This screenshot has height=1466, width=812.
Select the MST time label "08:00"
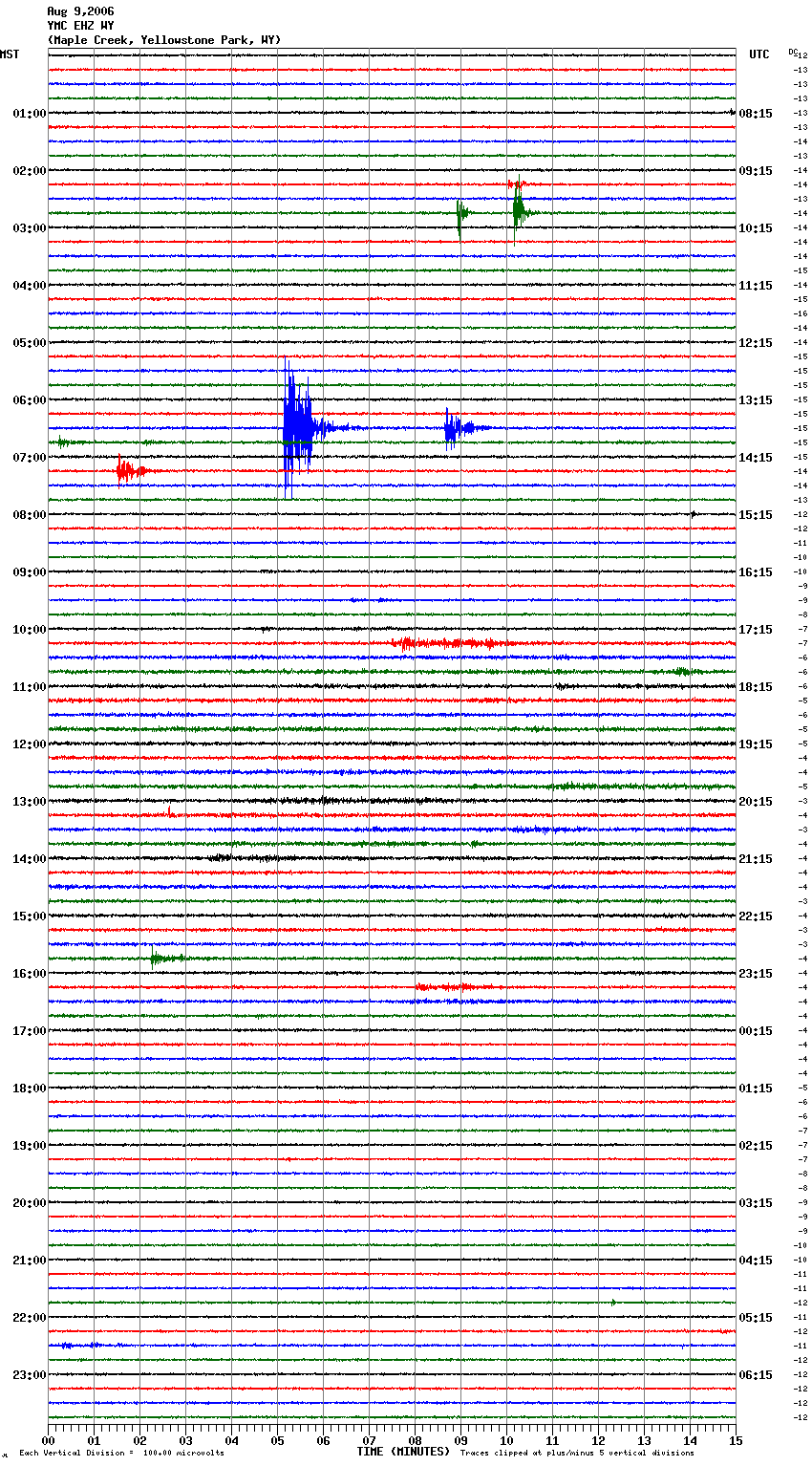pyautogui.click(x=30, y=515)
